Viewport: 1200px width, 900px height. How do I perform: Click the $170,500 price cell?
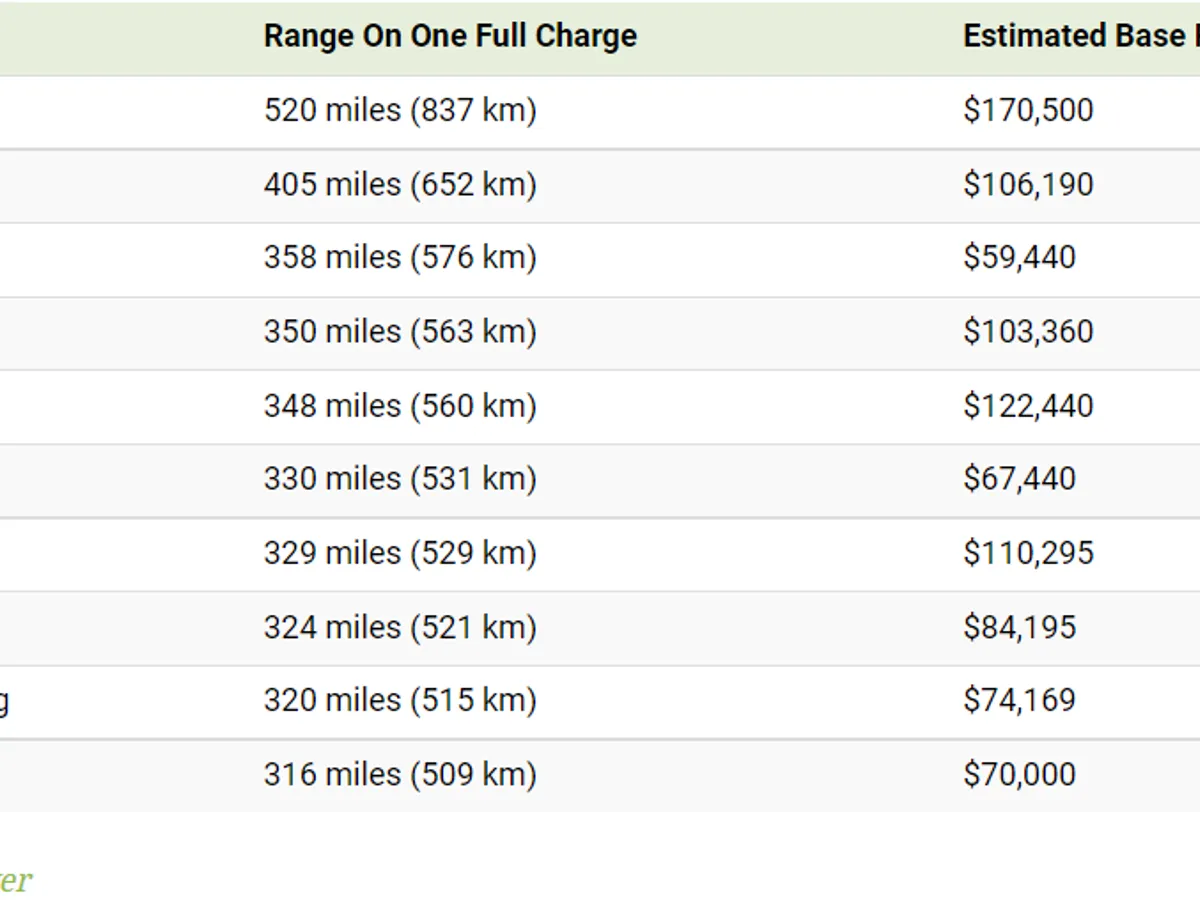(1028, 110)
